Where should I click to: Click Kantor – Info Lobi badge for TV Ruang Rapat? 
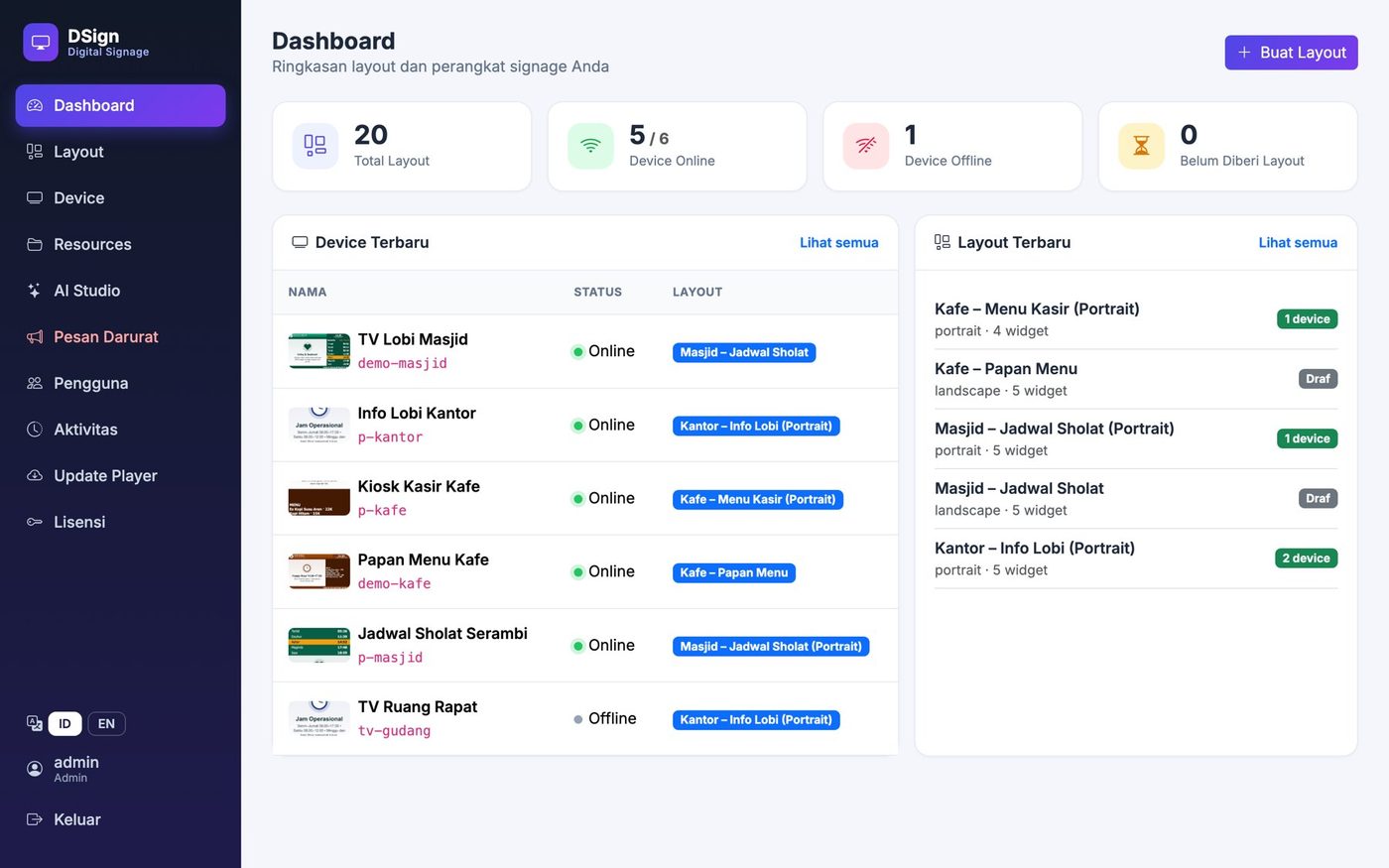point(756,719)
